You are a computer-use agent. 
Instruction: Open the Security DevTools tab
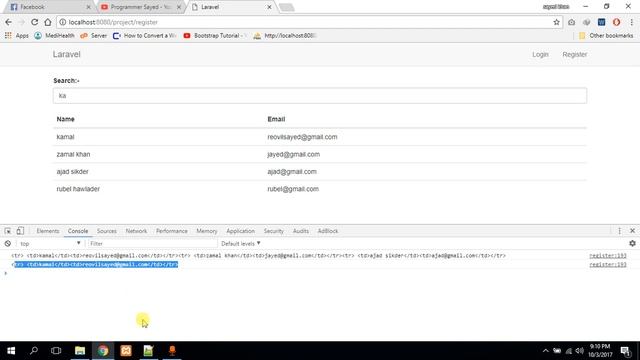click(273, 231)
